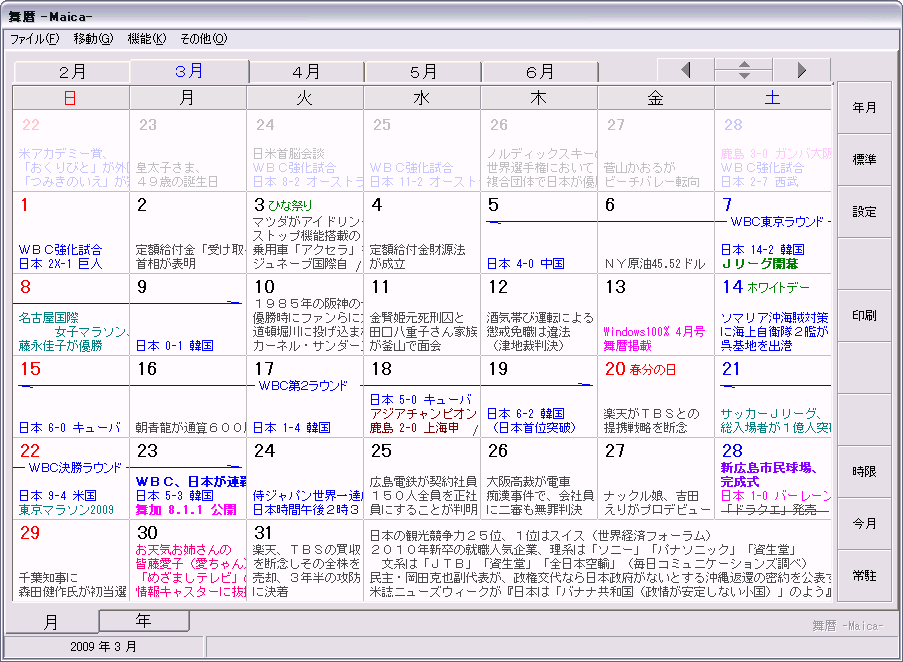Select the March 20 春分の日 cell

[655, 396]
